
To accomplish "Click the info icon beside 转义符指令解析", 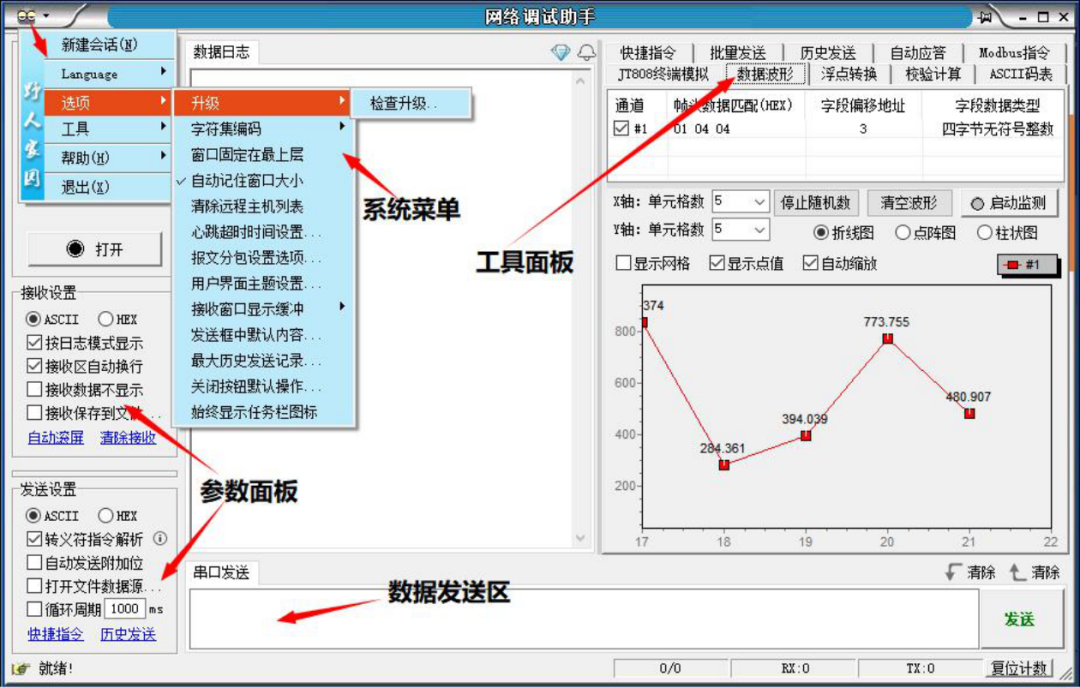I will click(160, 539).
